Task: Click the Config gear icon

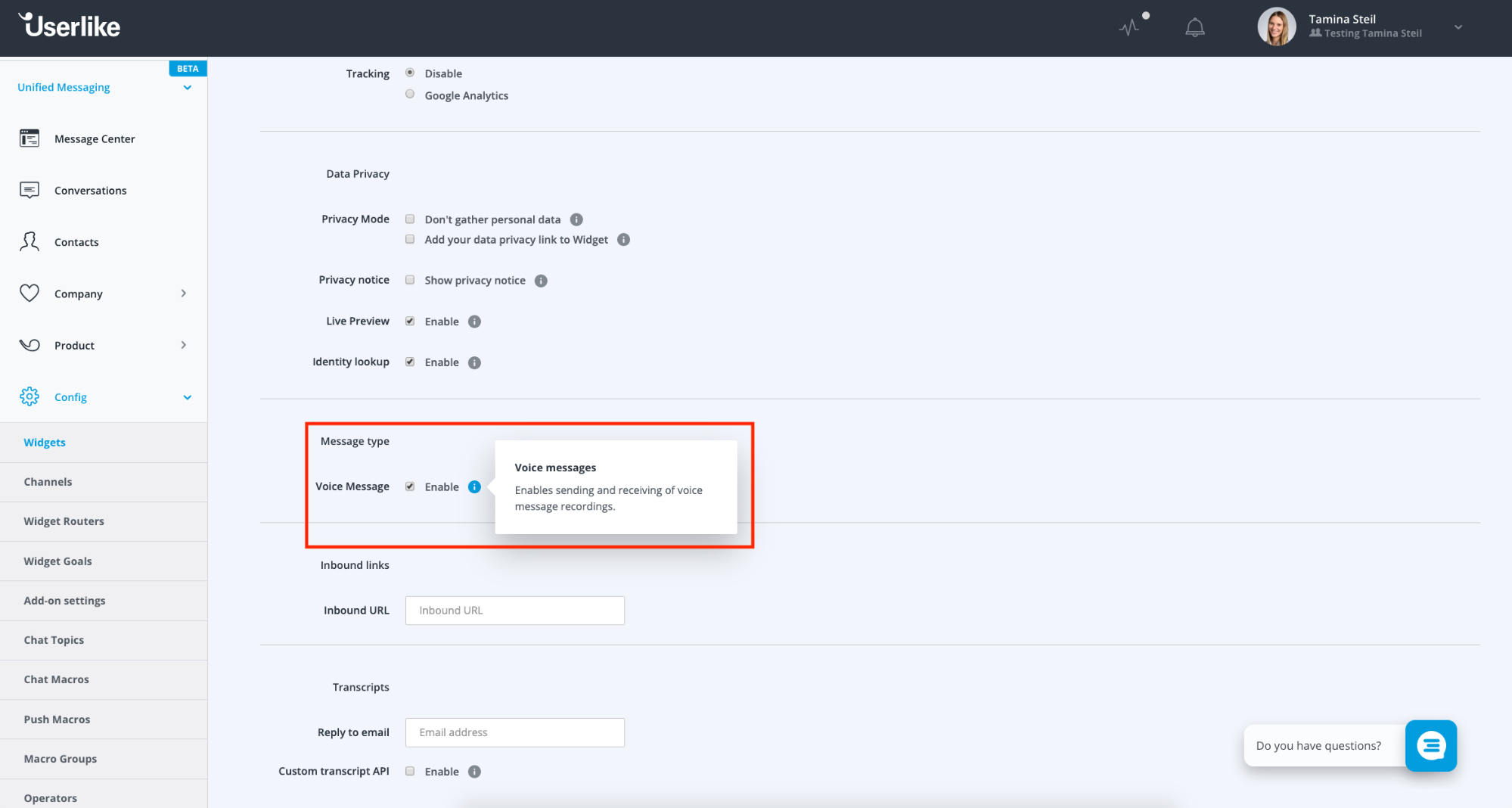Action: point(29,396)
